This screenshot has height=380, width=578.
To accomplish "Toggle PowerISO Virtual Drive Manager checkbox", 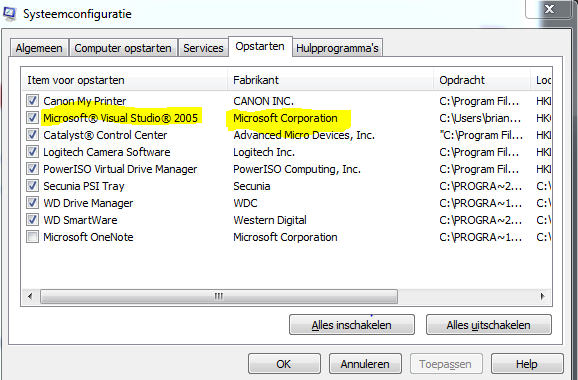I will (x=32, y=169).
